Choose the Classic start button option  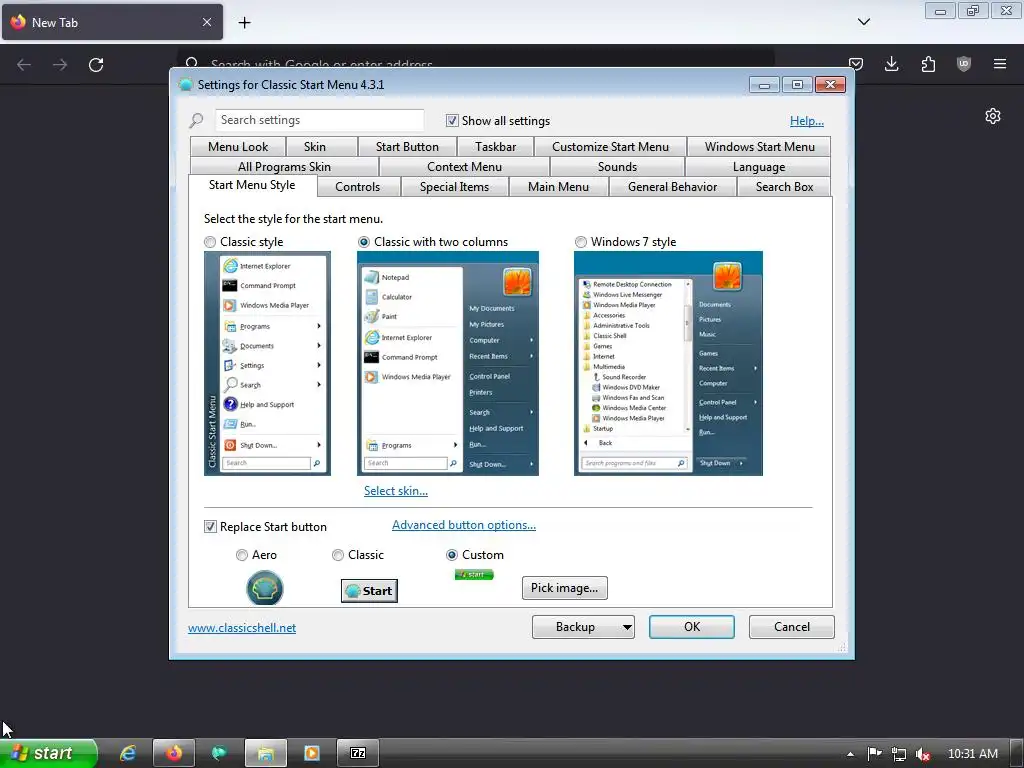(x=338, y=555)
